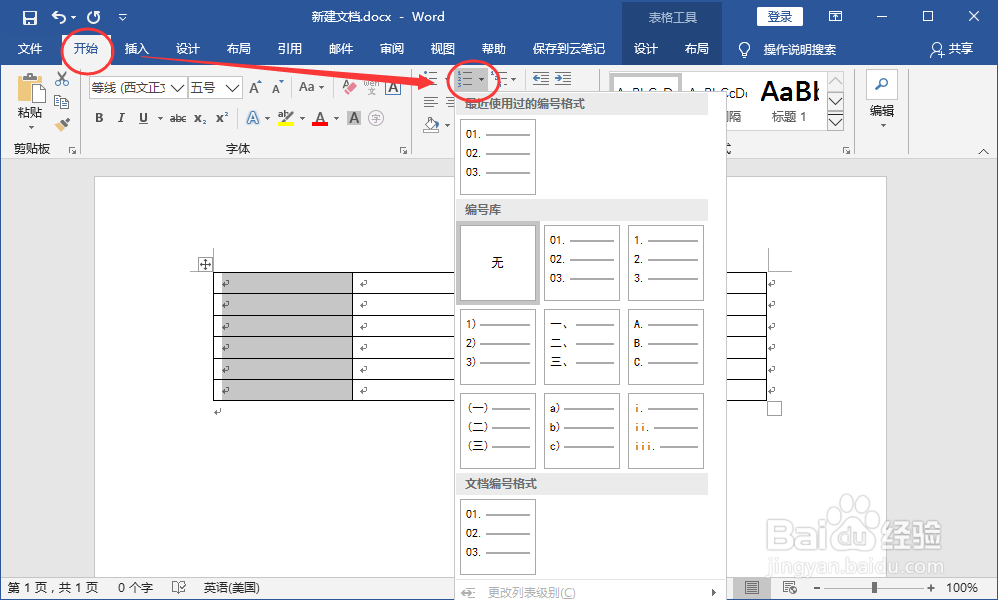
Task: Choose 1. 2. 3. numbering format
Action: click(x=666, y=263)
